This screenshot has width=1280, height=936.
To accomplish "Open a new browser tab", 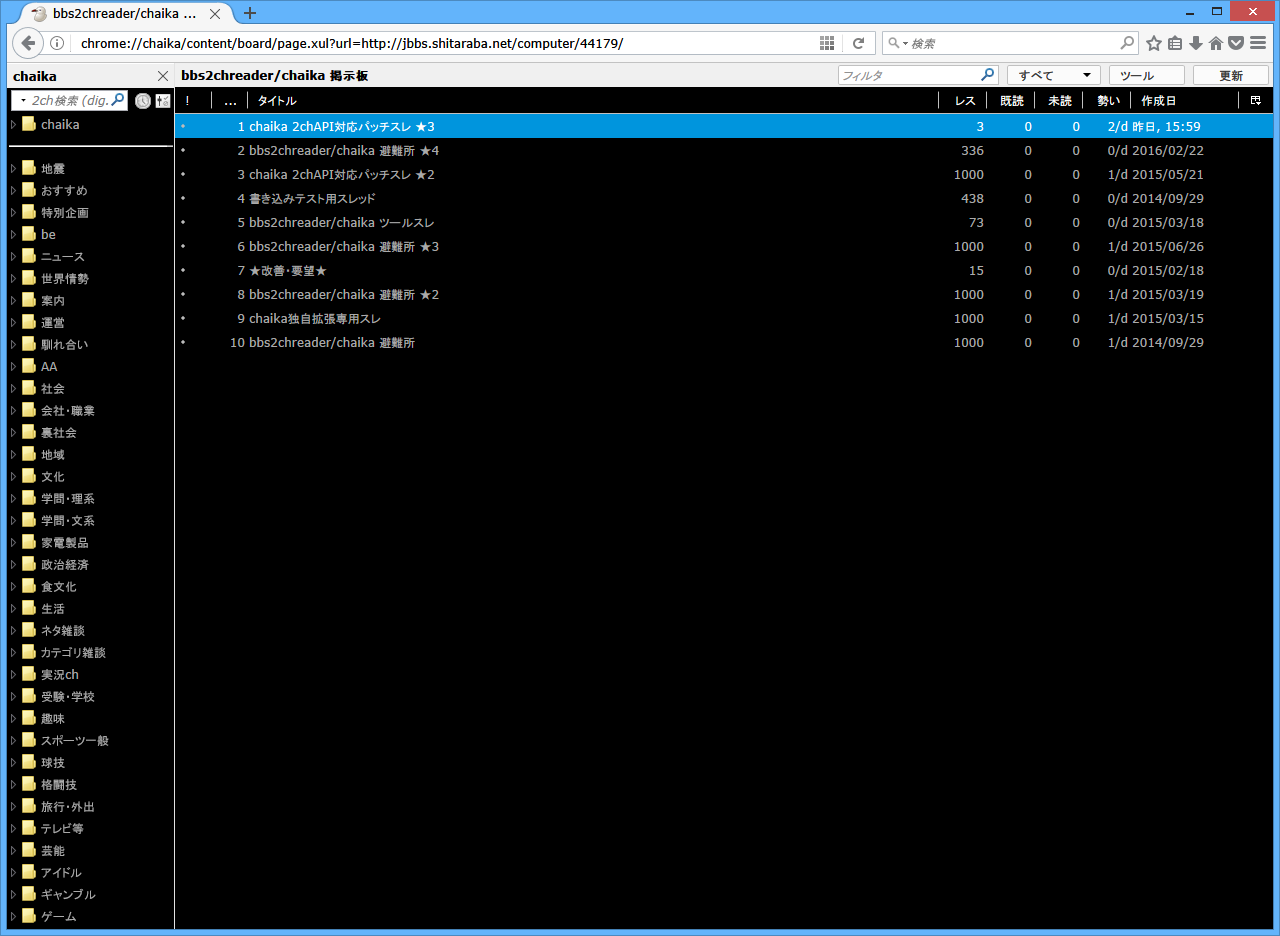I will [250, 13].
